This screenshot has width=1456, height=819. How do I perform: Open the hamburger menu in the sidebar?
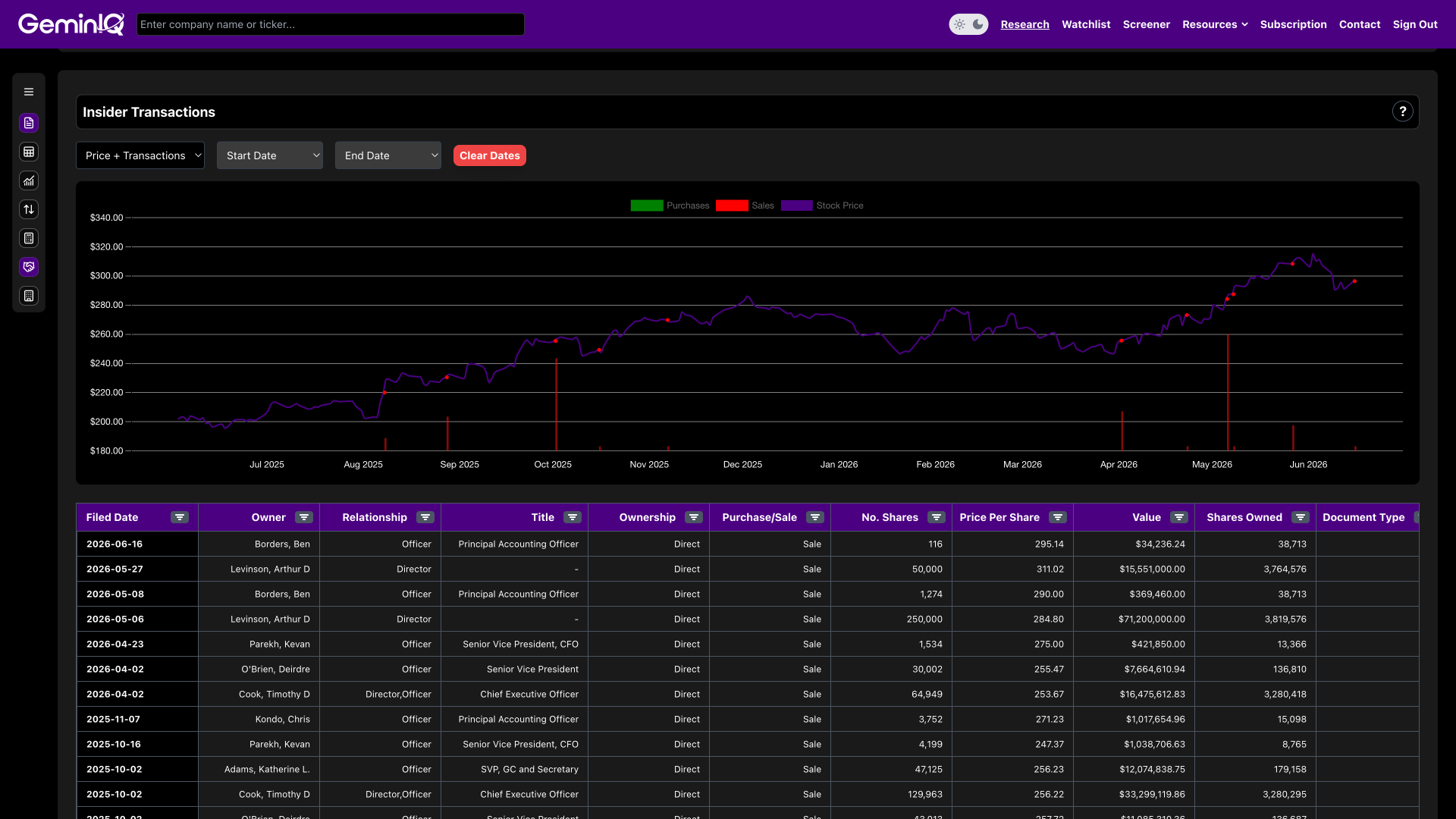point(29,92)
